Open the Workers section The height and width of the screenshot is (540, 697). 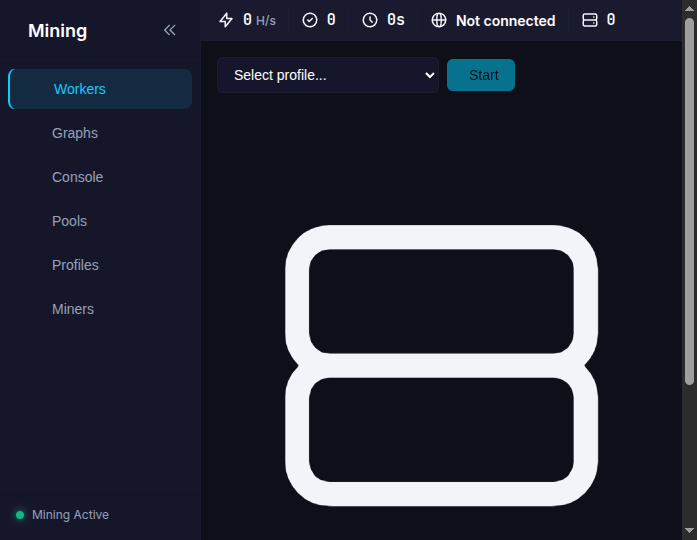80,89
